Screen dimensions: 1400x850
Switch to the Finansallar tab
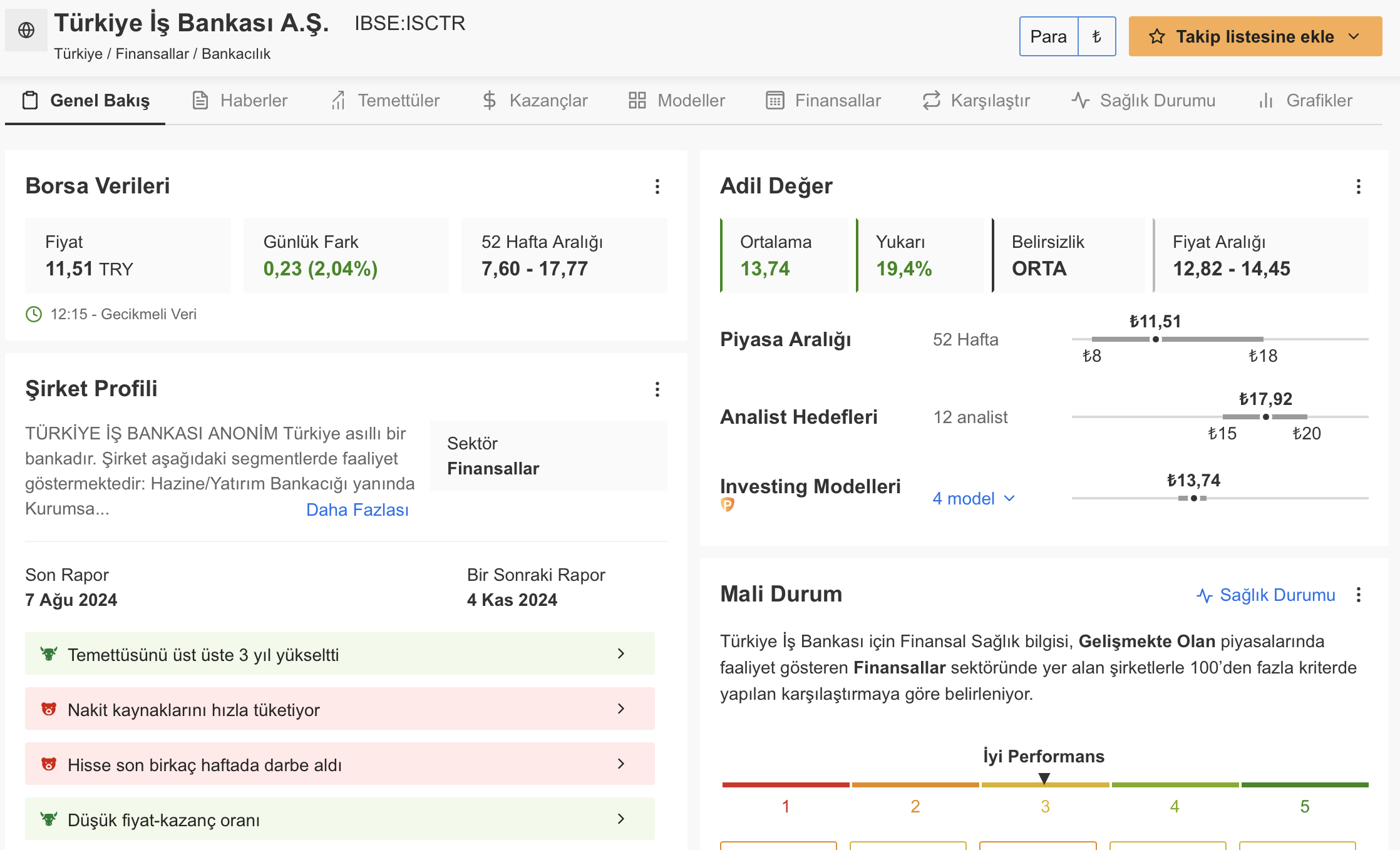click(823, 100)
